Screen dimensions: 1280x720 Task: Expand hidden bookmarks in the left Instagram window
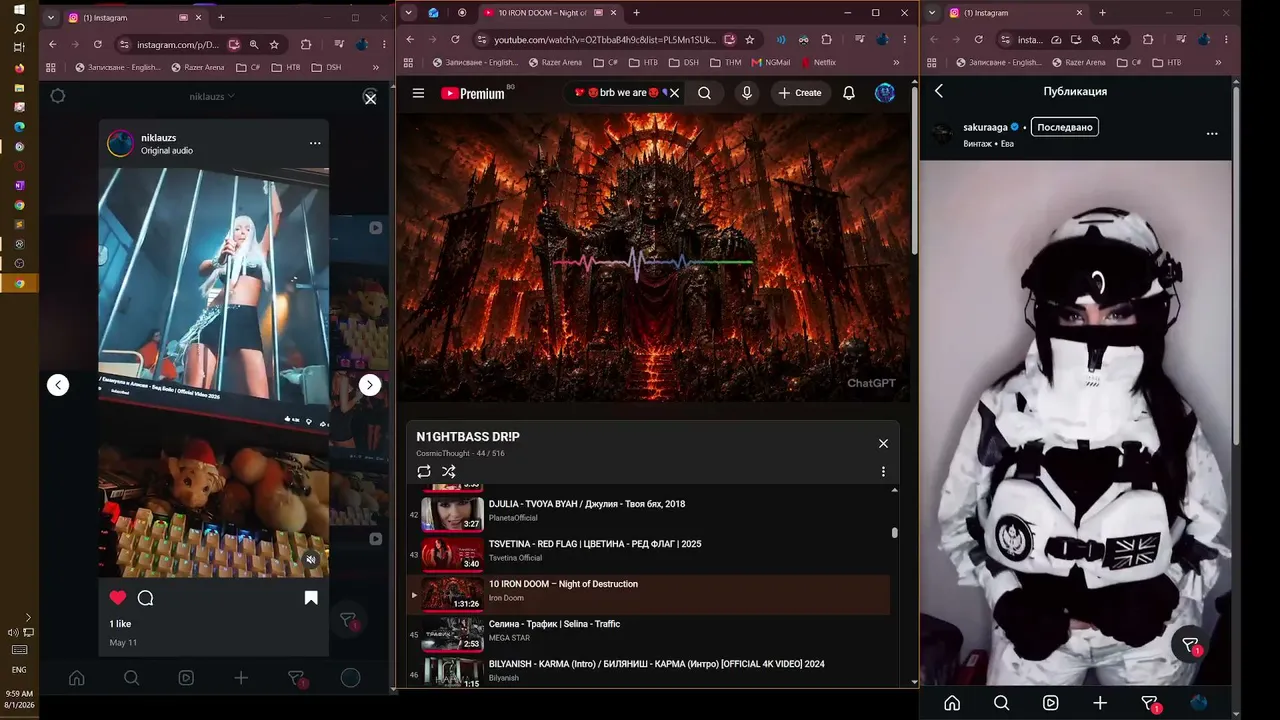[376, 67]
